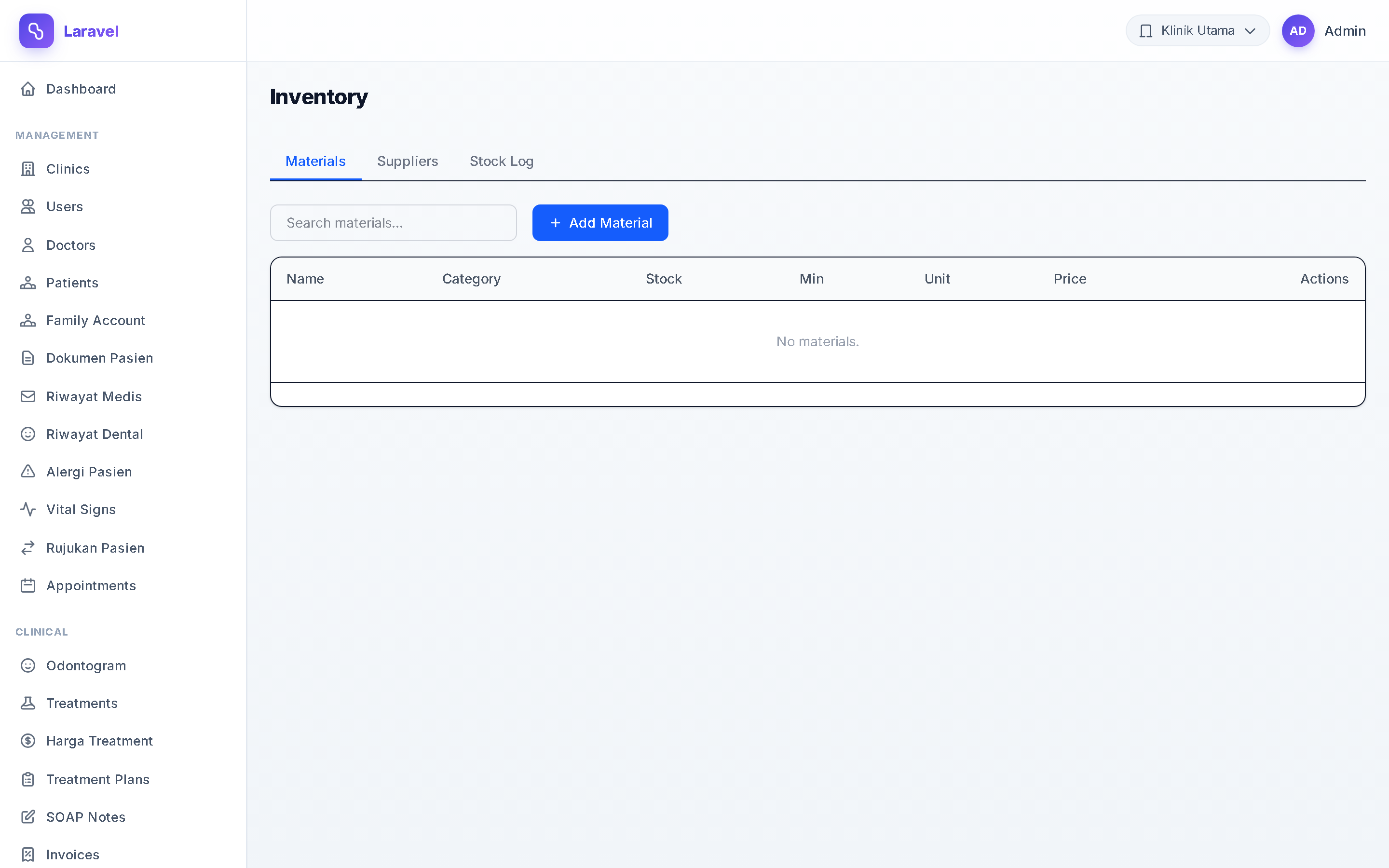Click the Family Account icon
Image resolution: width=1389 pixels, height=868 pixels.
tap(27, 320)
